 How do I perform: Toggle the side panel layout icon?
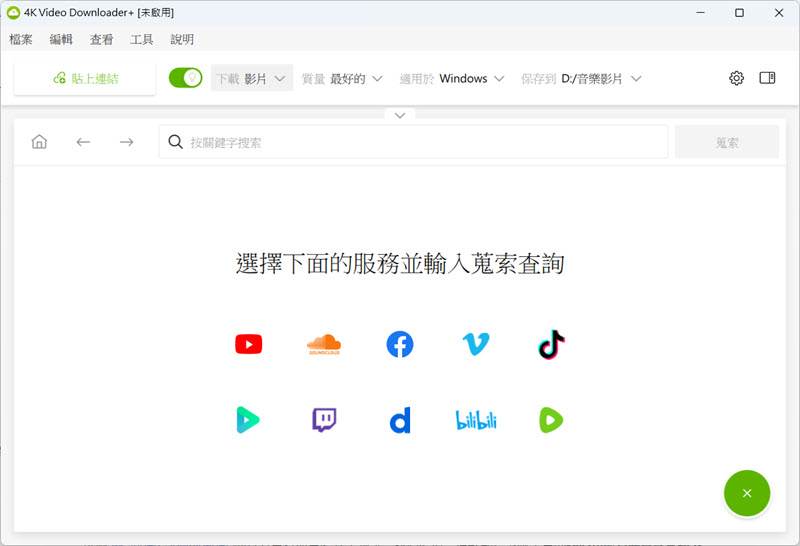[767, 78]
